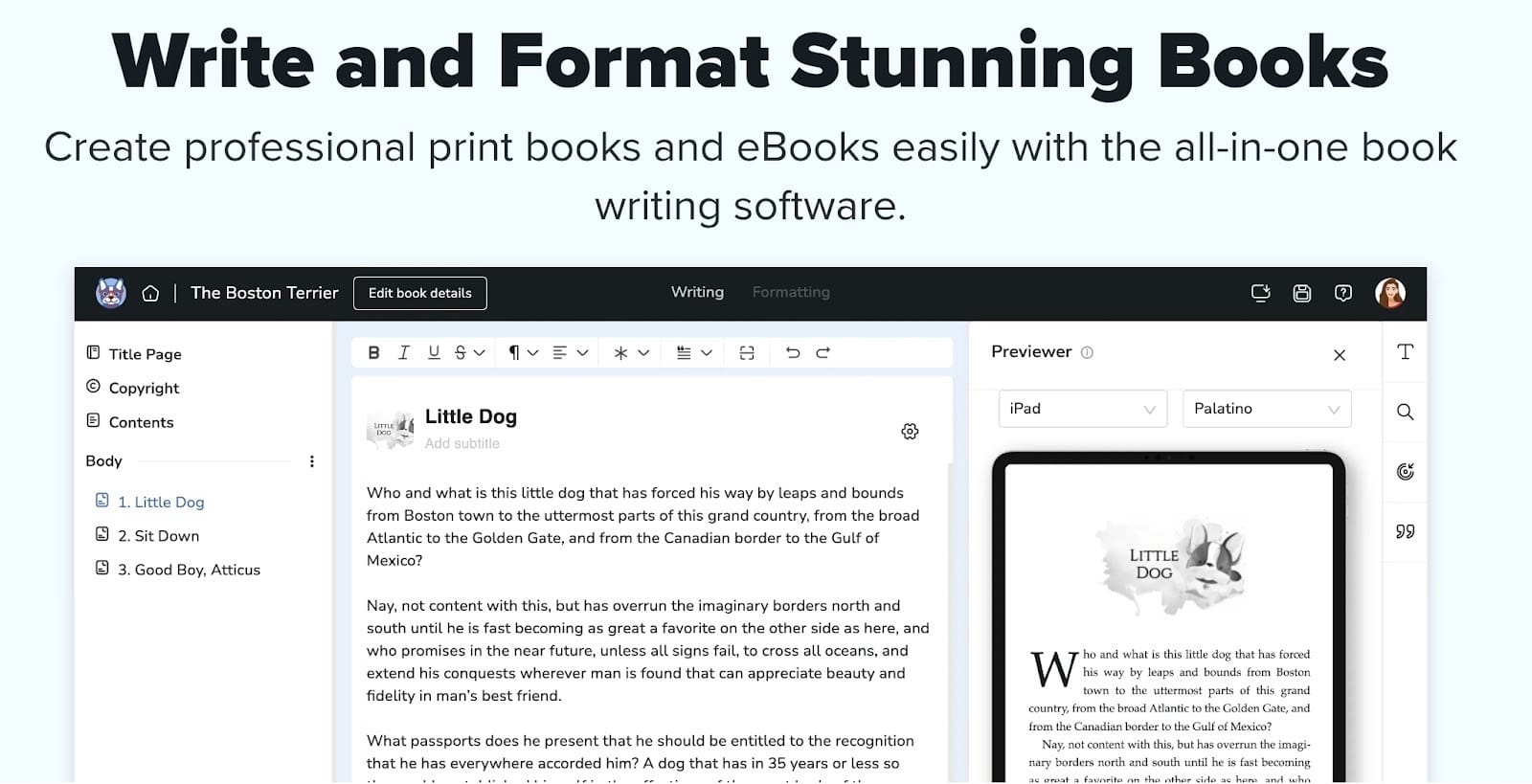This screenshot has height=784, width=1532.
Task: Open the search magnifier icon
Action: (x=1405, y=412)
